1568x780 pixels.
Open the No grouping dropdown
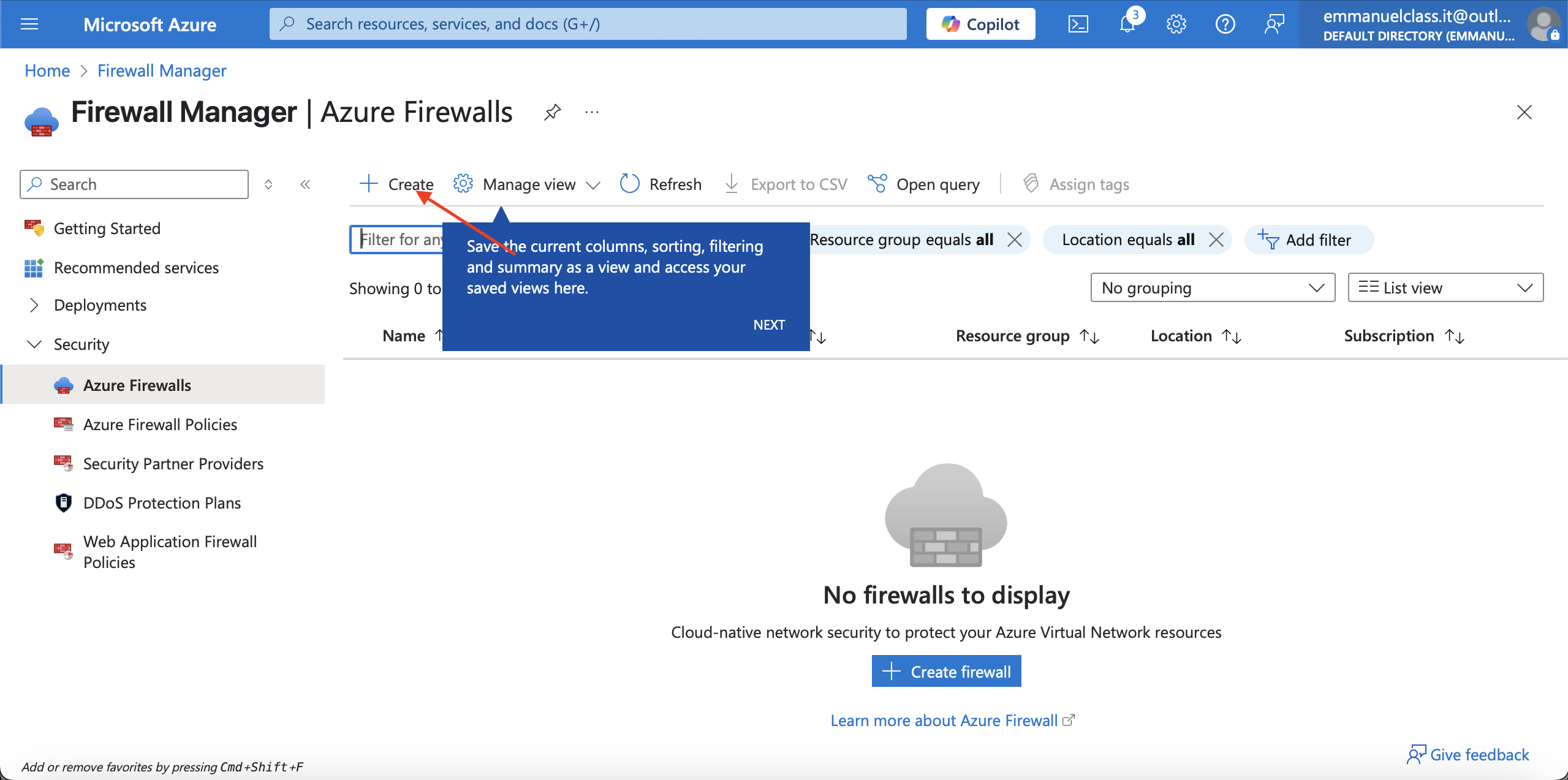tap(1213, 287)
